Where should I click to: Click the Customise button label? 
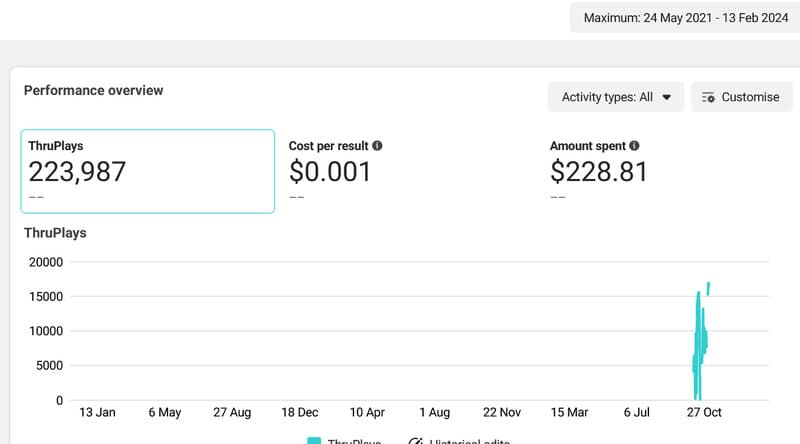750,97
